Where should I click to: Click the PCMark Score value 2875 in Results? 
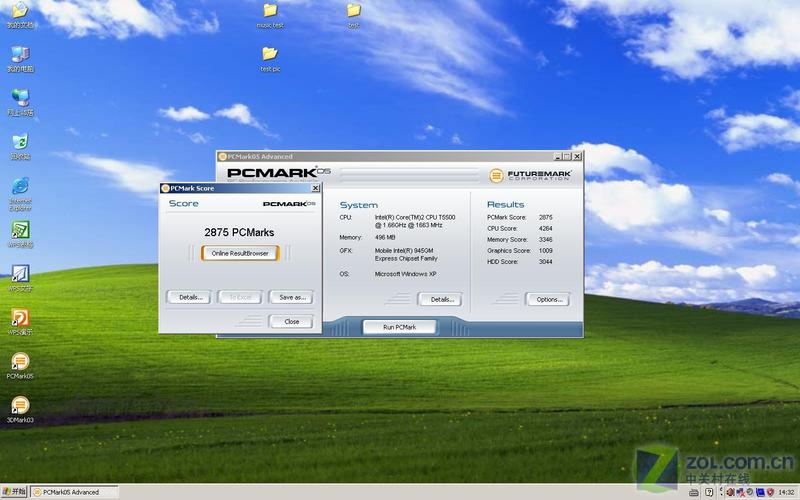pyautogui.click(x=545, y=217)
